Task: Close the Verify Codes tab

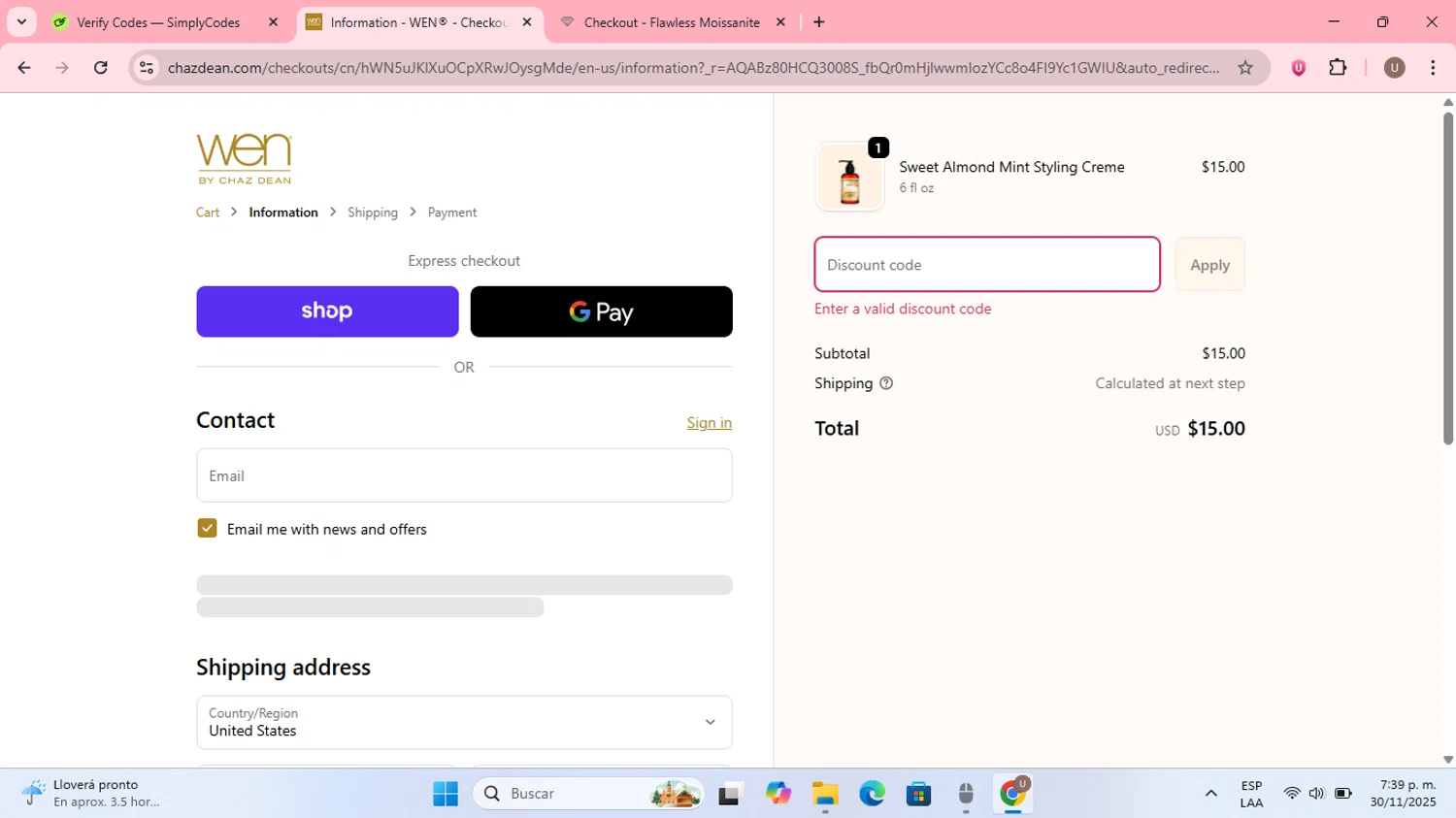Action: [x=273, y=22]
